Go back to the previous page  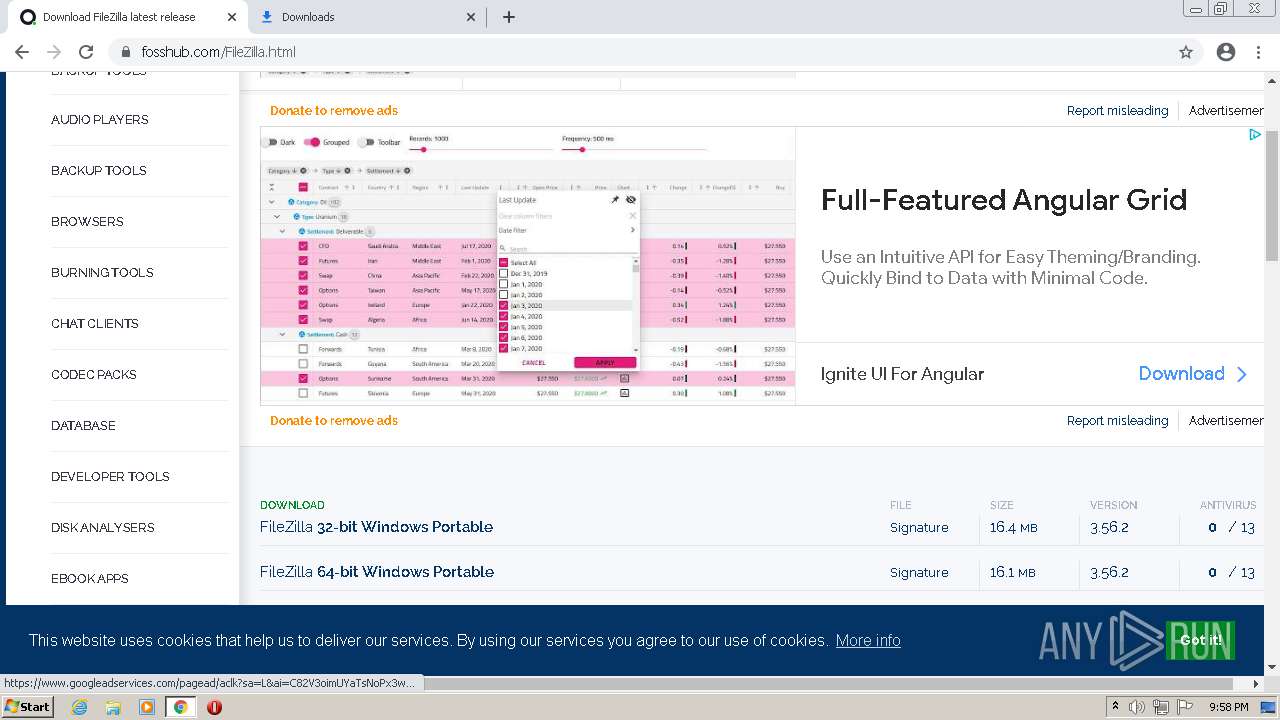22,52
